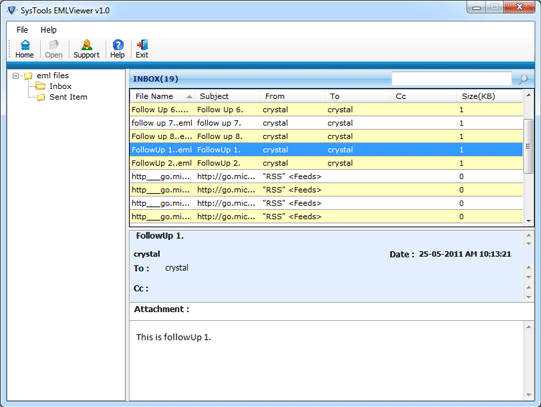The width and height of the screenshot is (541, 407).
Task: Click the email list scrollbar thumb
Action: click(x=528, y=146)
